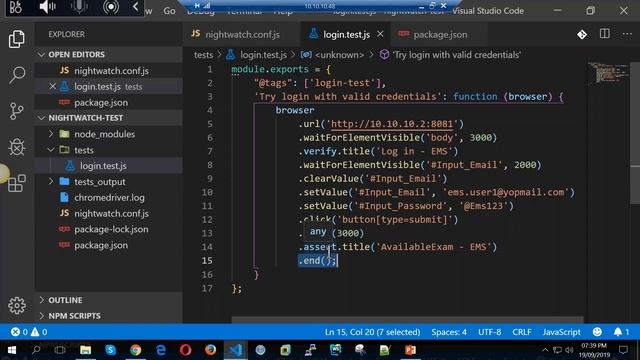The image size is (640, 360).
Task: Switch to the nightwatch.conf.js tab
Action: (x=241, y=34)
